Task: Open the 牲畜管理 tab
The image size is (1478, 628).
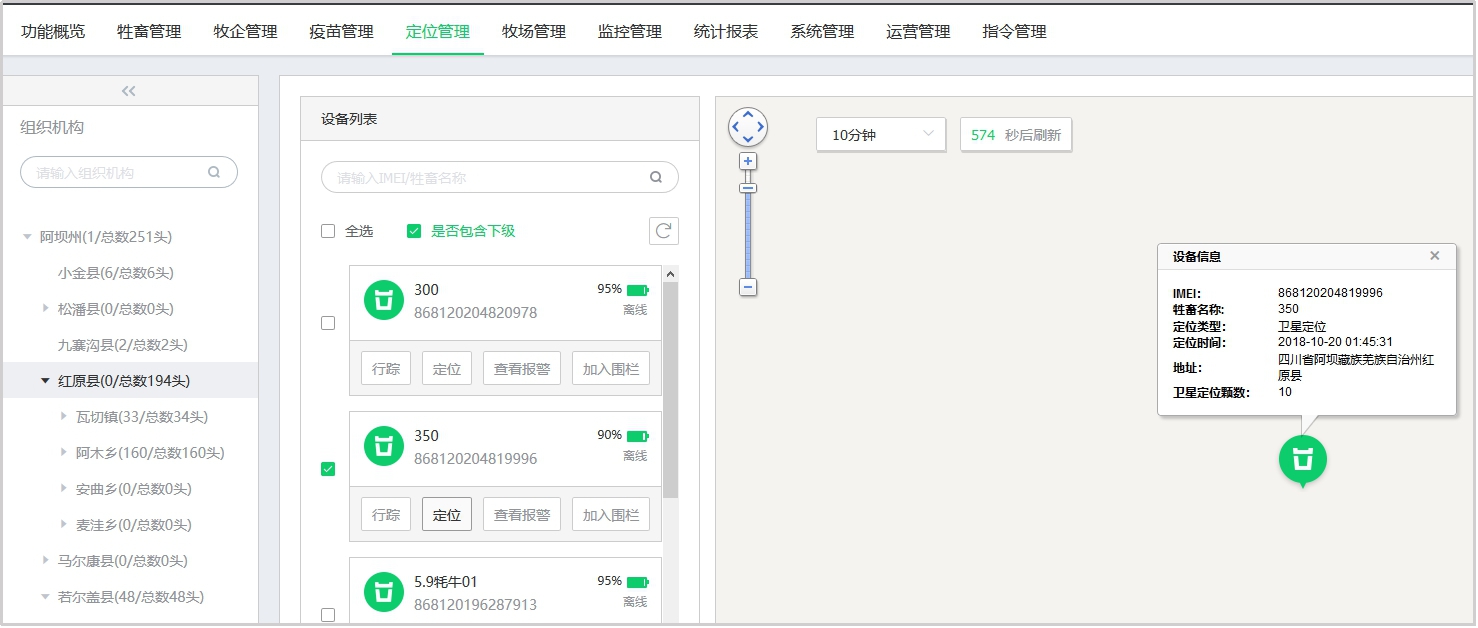Action: pos(149,31)
